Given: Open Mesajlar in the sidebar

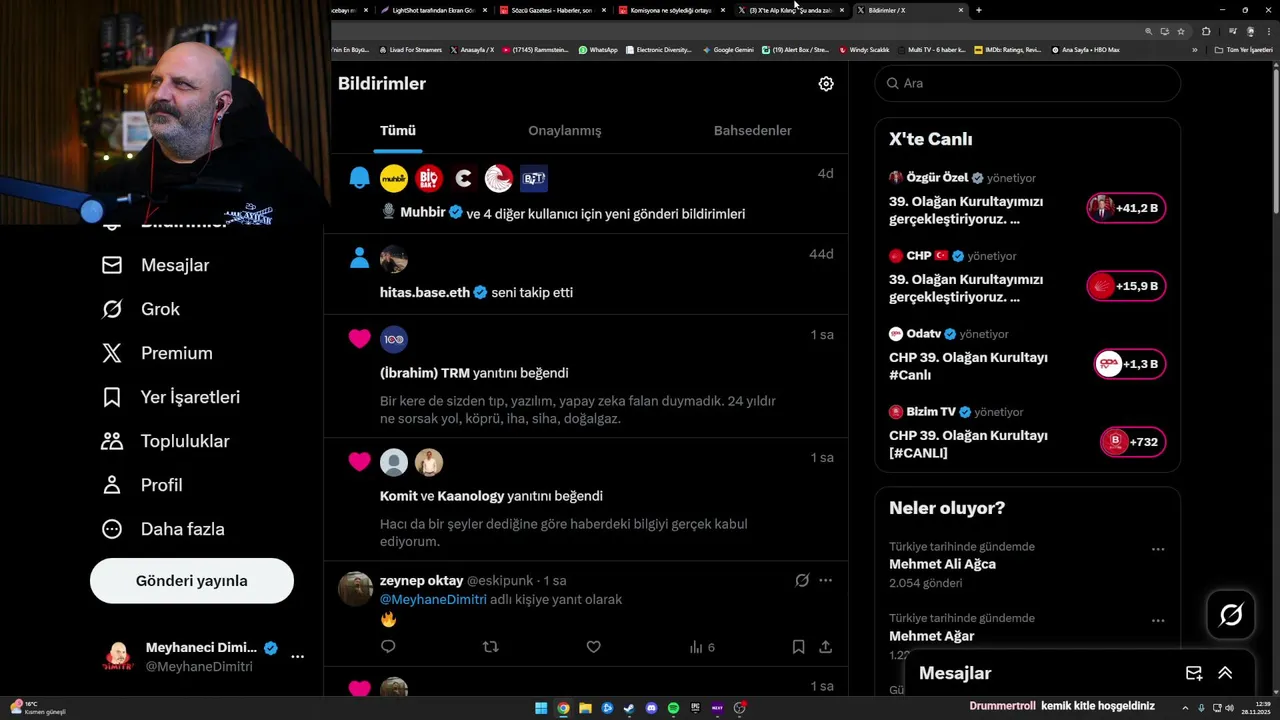Looking at the screenshot, I should pos(156,265).
